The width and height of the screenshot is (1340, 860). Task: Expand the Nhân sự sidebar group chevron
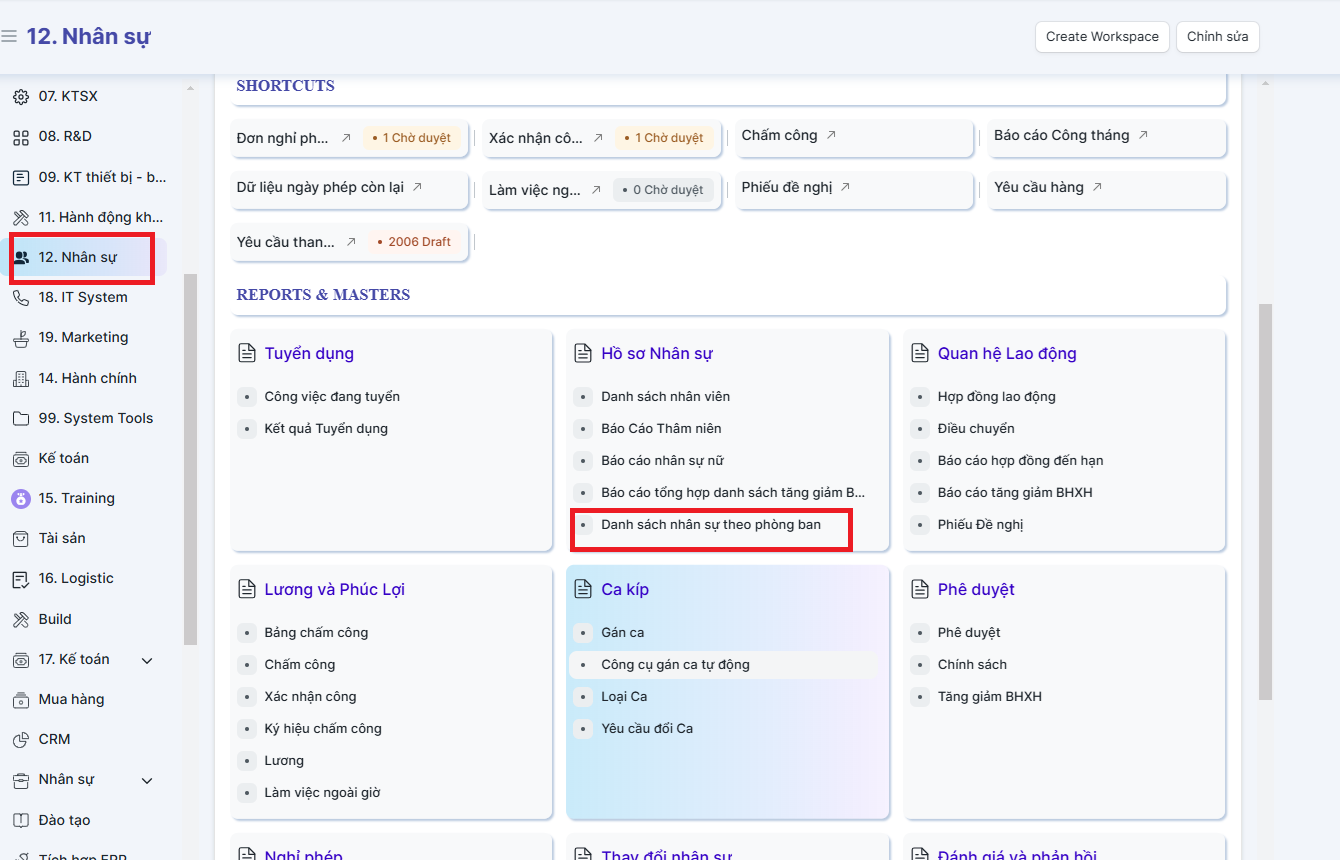click(x=147, y=780)
